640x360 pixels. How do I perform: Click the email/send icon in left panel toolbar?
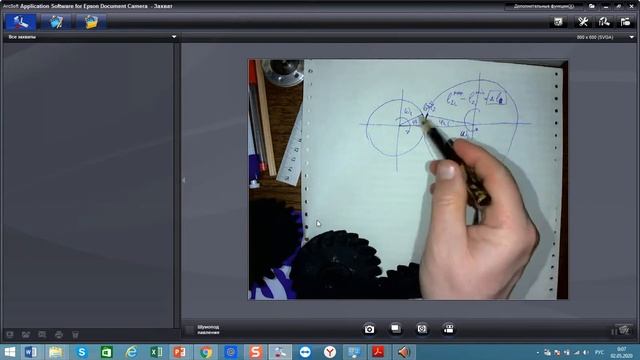[x=42, y=335]
